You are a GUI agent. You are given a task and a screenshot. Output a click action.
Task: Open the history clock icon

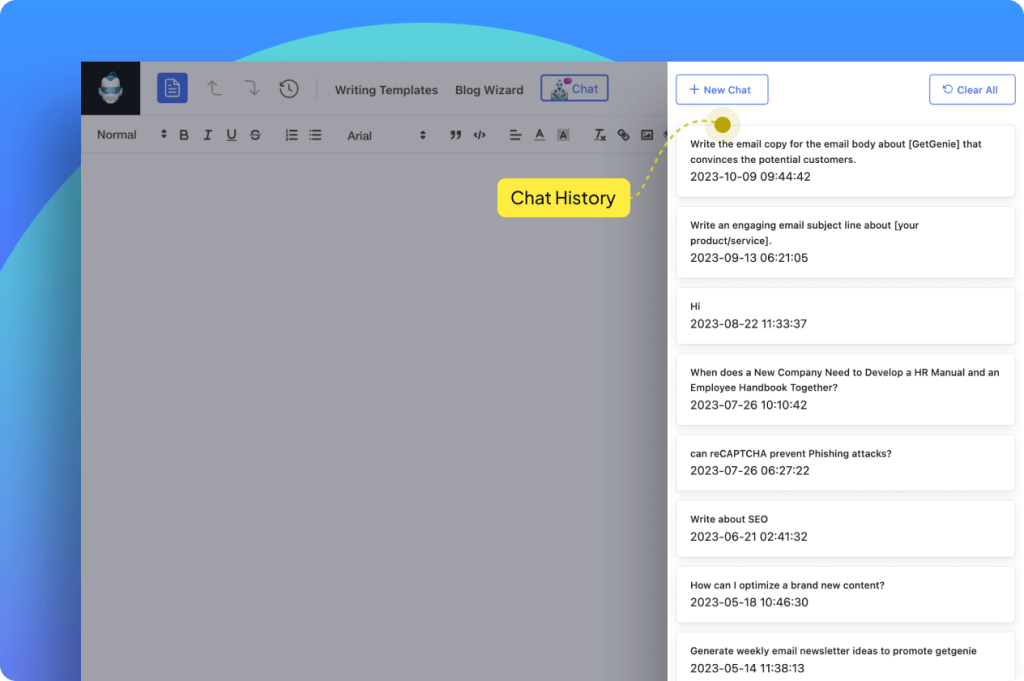(x=289, y=88)
